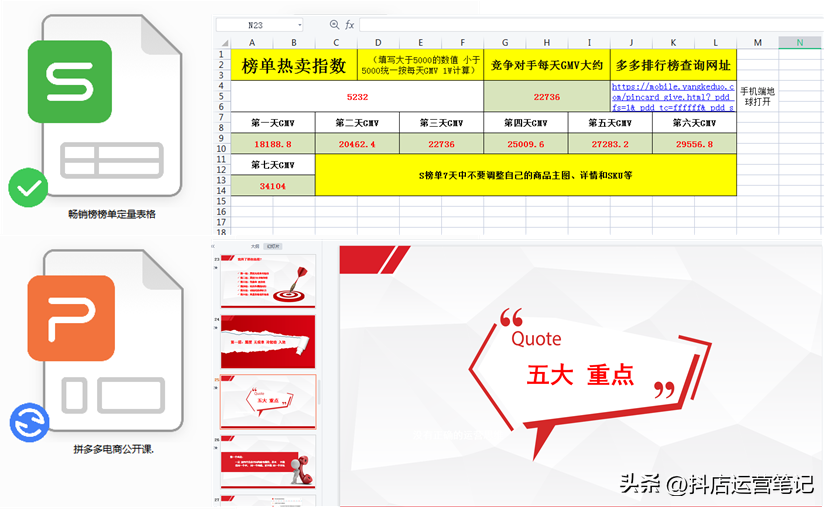Click the 拼多多电商公开课 file name label

click(x=113, y=449)
